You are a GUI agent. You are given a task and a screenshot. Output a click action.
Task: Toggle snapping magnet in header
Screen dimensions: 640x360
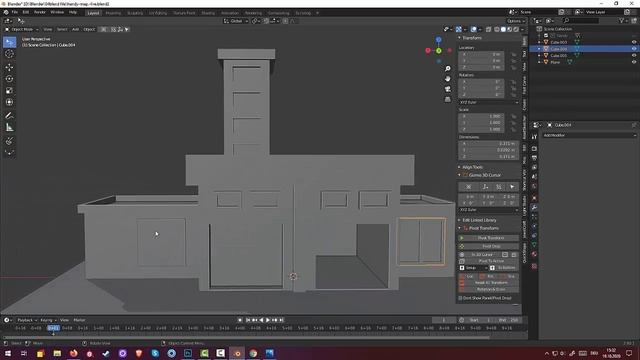coord(266,21)
